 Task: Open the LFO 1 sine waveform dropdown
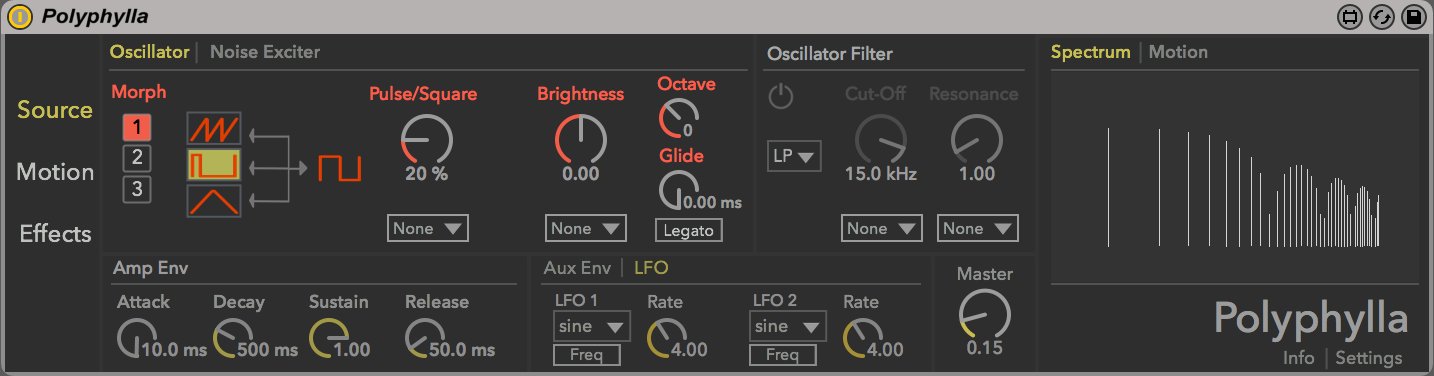coord(591,326)
